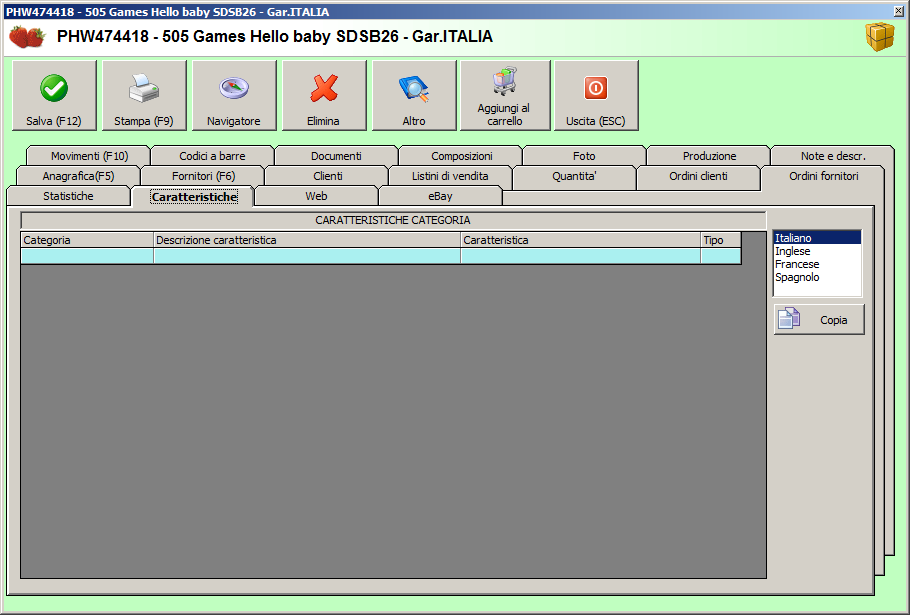The height and width of the screenshot is (615, 910).
Task: Open the Listini di vendita tab
Action: pyautogui.click(x=450, y=176)
